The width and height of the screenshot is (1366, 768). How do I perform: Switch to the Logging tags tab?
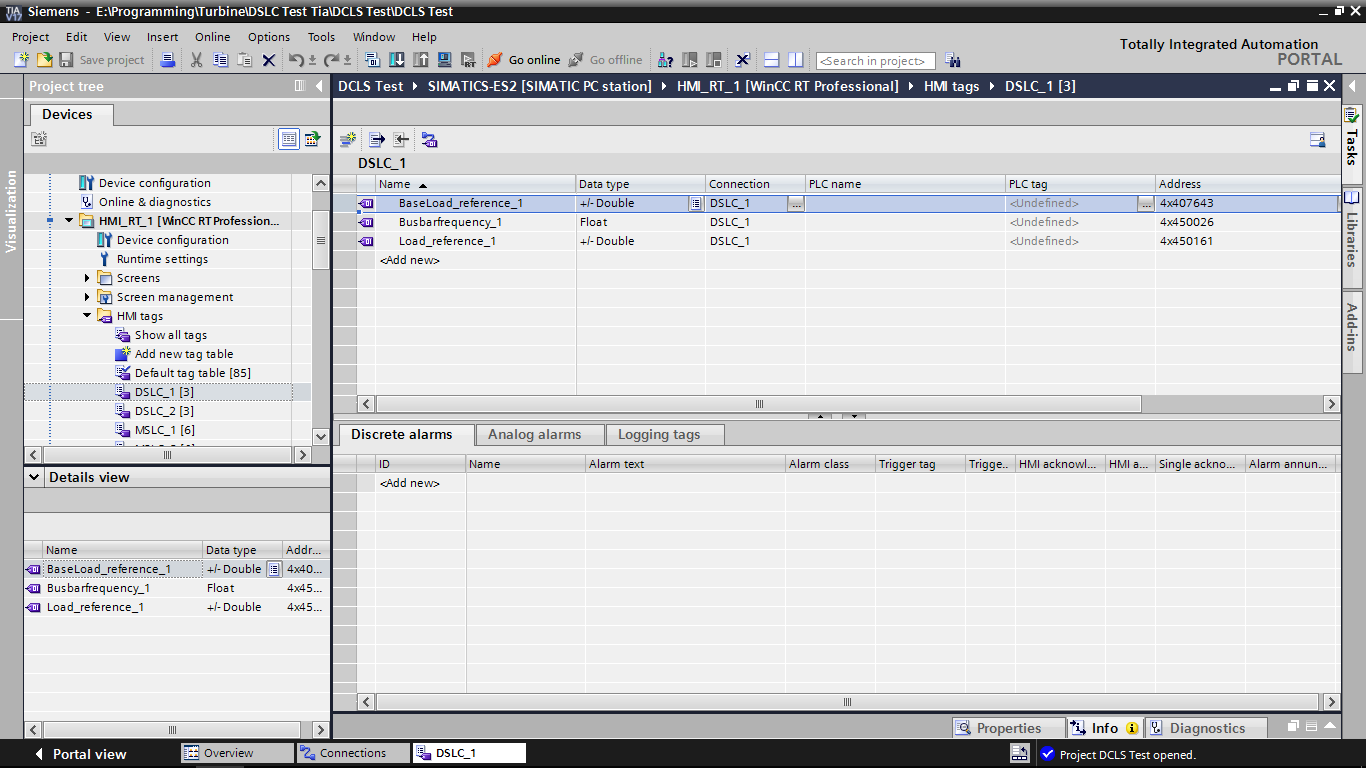[658, 435]
